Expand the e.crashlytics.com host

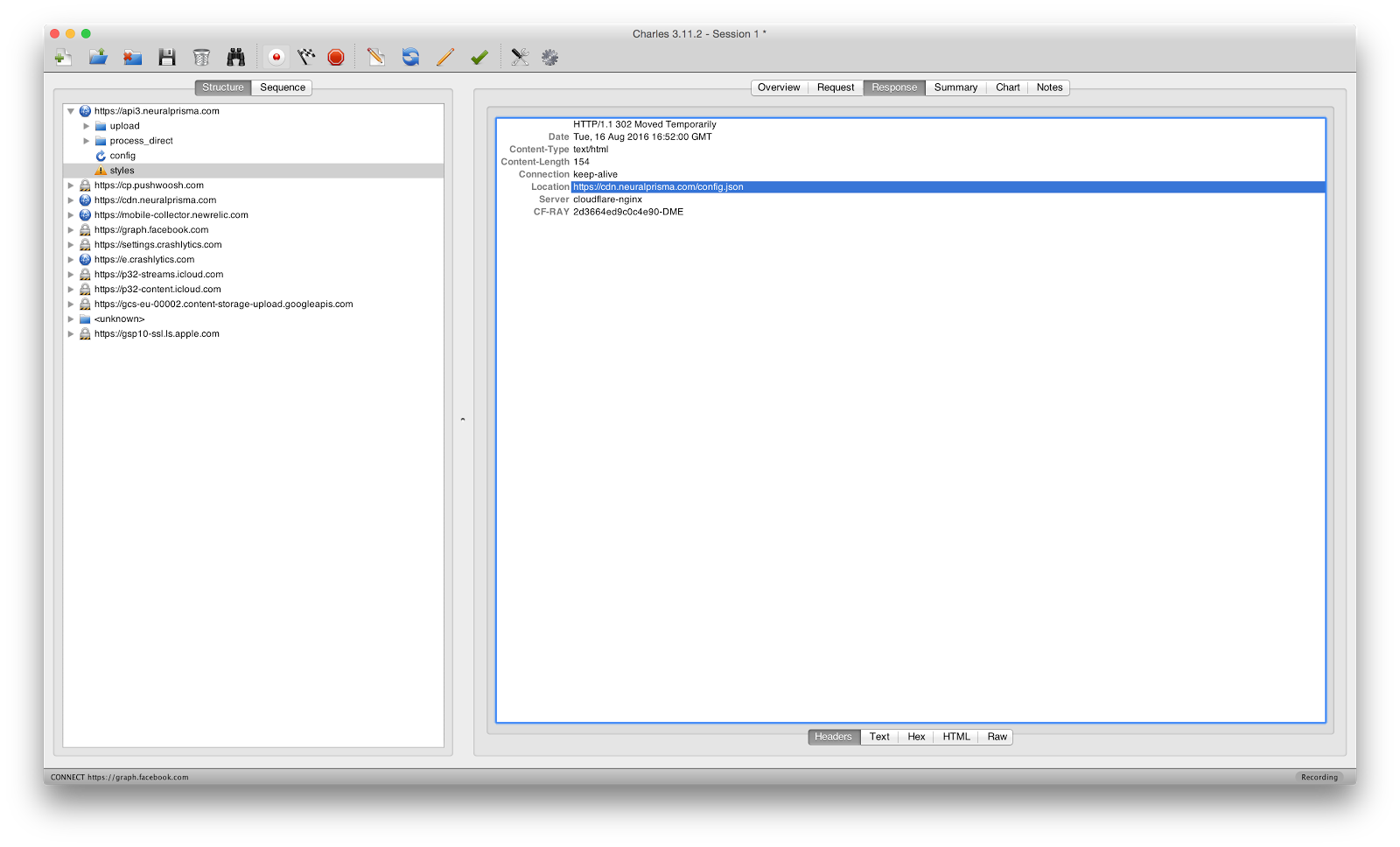tap(71, 260)
